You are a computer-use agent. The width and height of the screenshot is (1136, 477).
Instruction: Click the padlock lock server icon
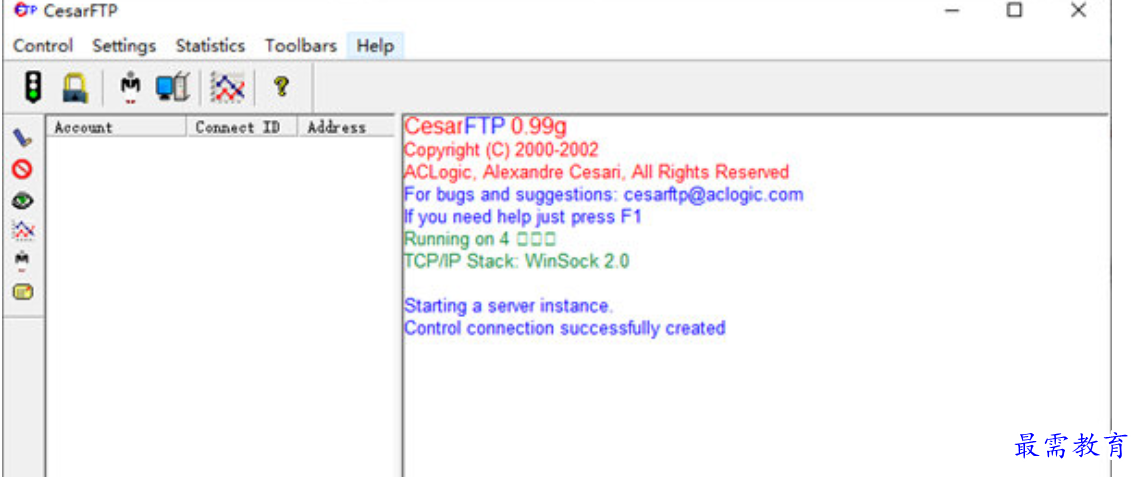(75, 88)
